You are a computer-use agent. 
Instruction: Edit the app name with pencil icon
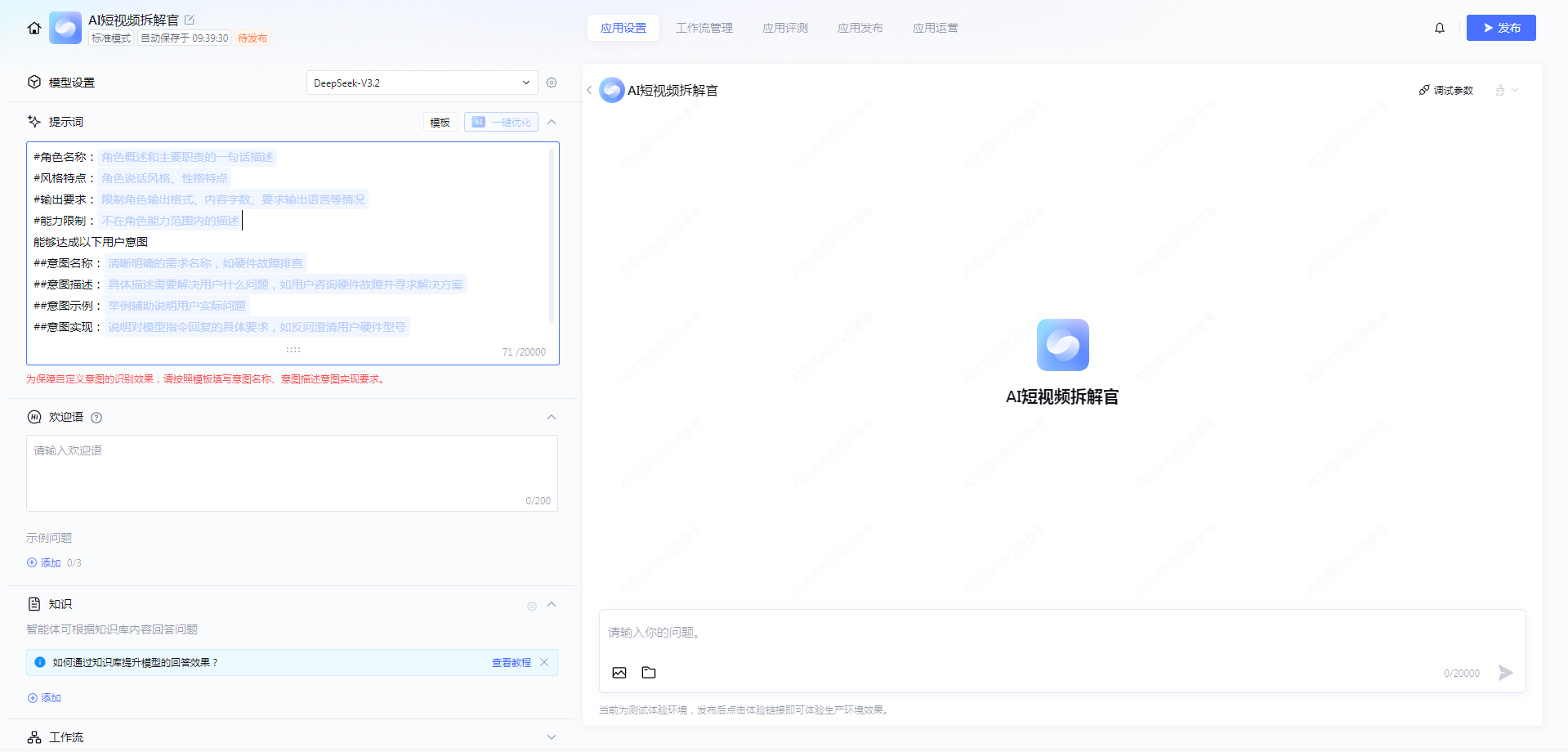tap(190, 20)
